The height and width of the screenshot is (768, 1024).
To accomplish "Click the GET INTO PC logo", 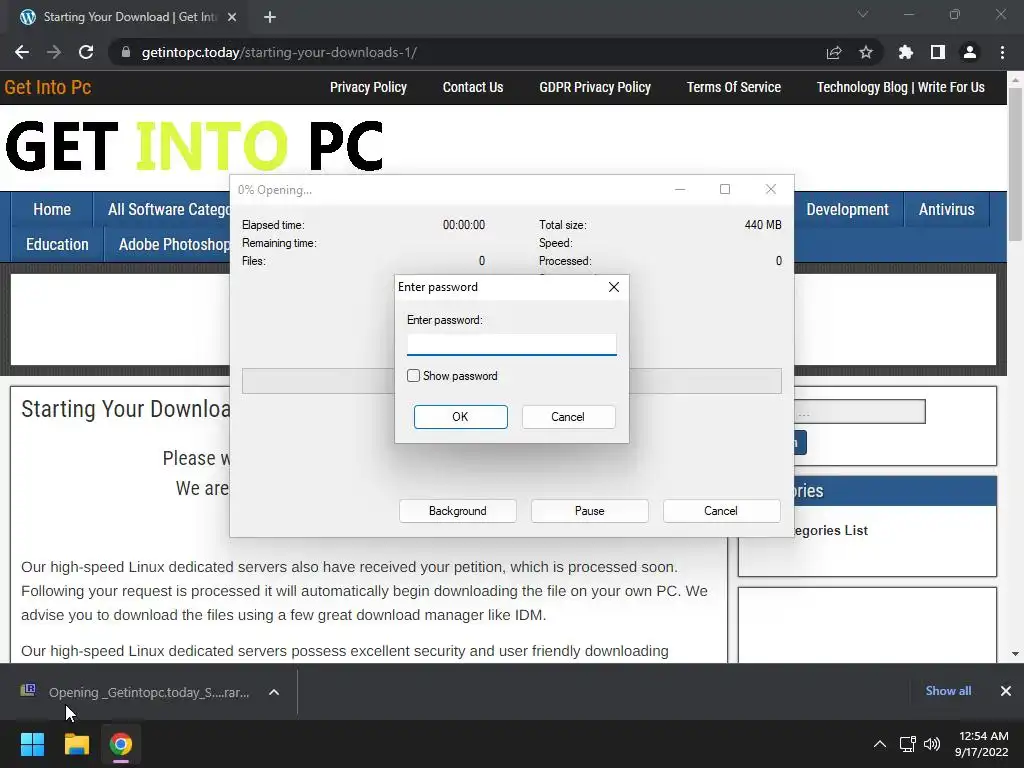I will tap(194, 146).
